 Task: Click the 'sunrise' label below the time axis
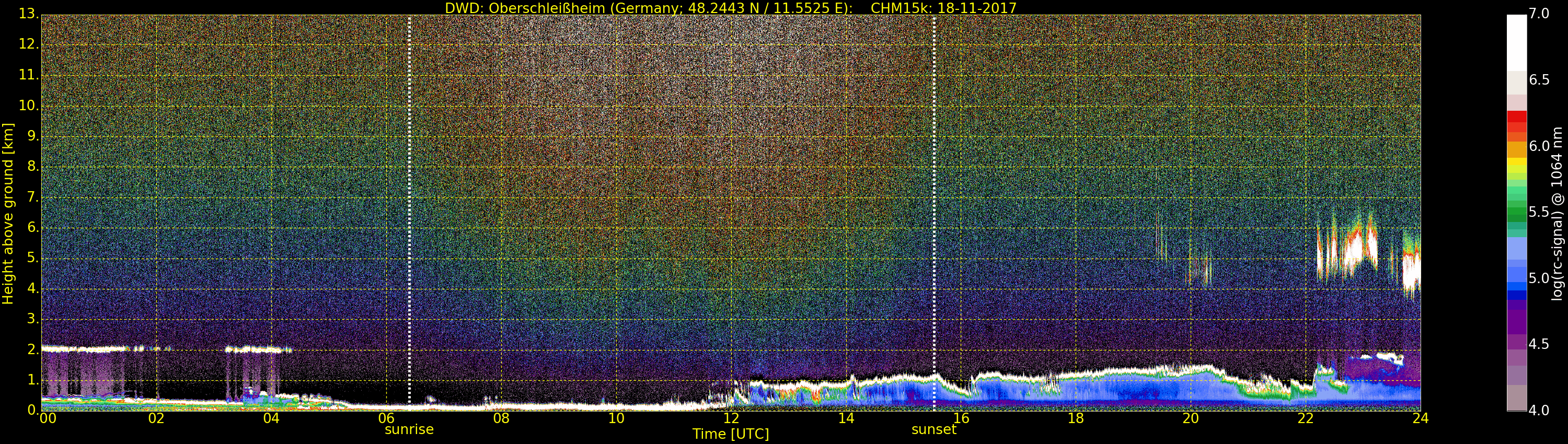409,429
